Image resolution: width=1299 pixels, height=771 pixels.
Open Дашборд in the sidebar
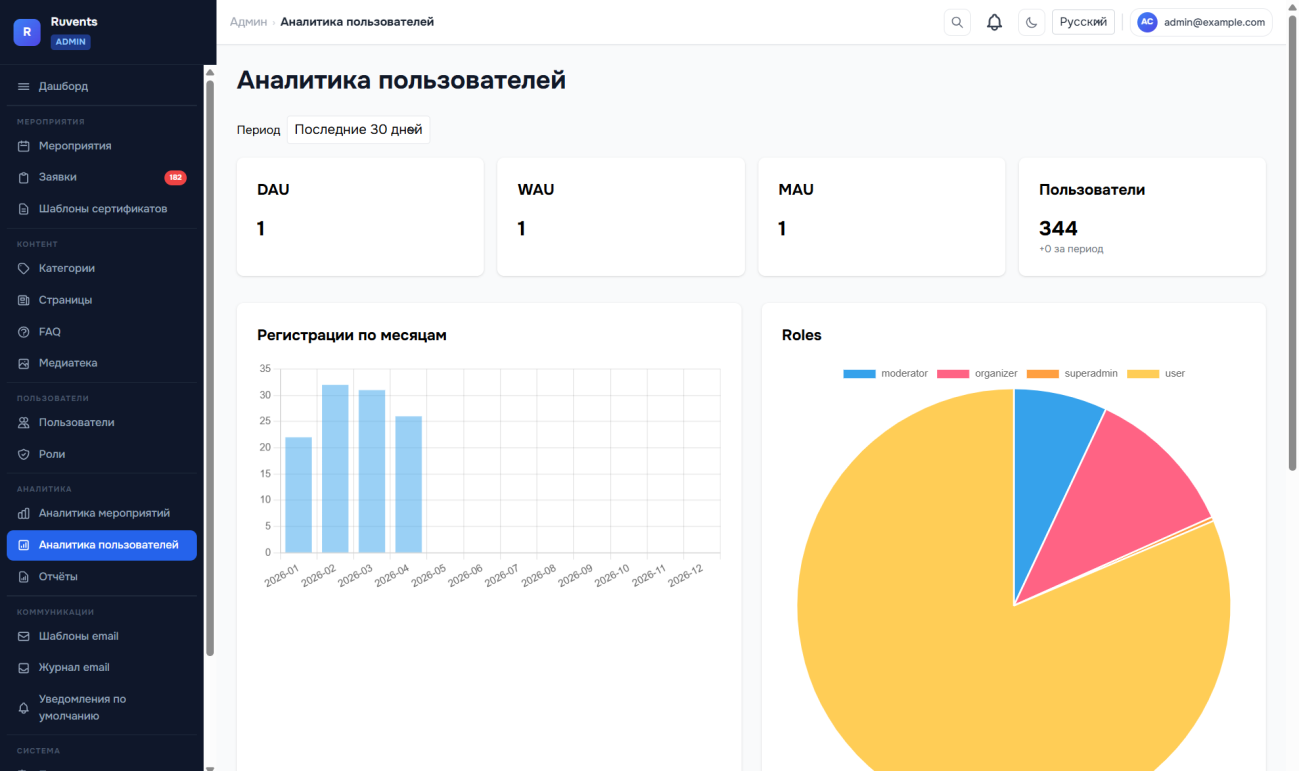coord(102,87)
